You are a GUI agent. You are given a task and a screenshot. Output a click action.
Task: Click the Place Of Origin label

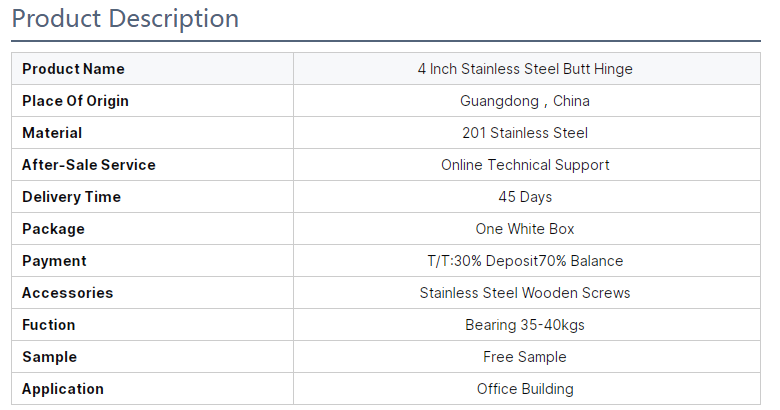tap(75, 101)
